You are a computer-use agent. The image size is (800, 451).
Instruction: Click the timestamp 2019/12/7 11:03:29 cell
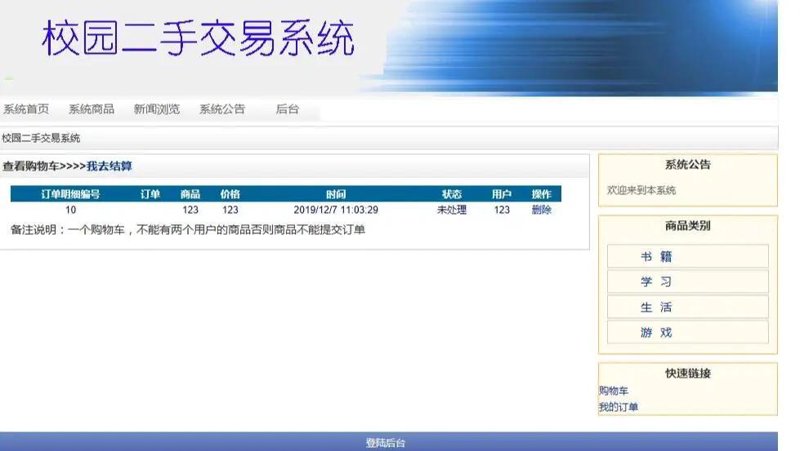(x=336, y=210)
